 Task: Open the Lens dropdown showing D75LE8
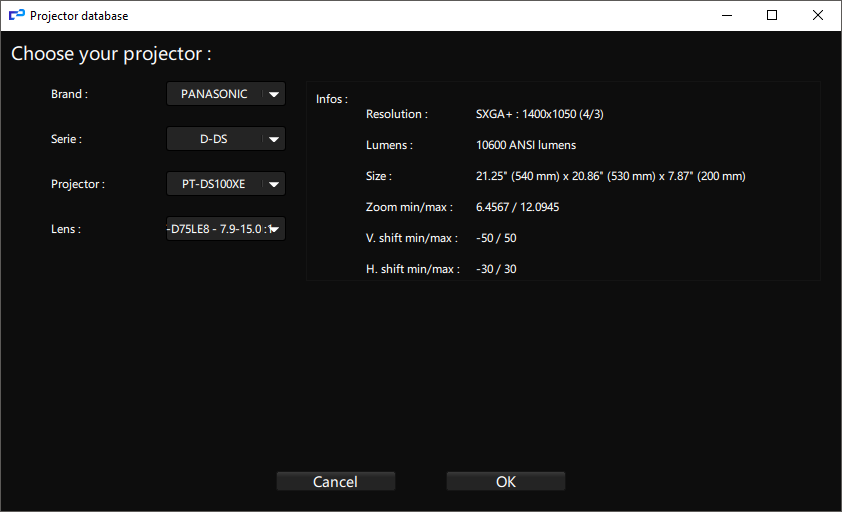[x=226, y=229]
